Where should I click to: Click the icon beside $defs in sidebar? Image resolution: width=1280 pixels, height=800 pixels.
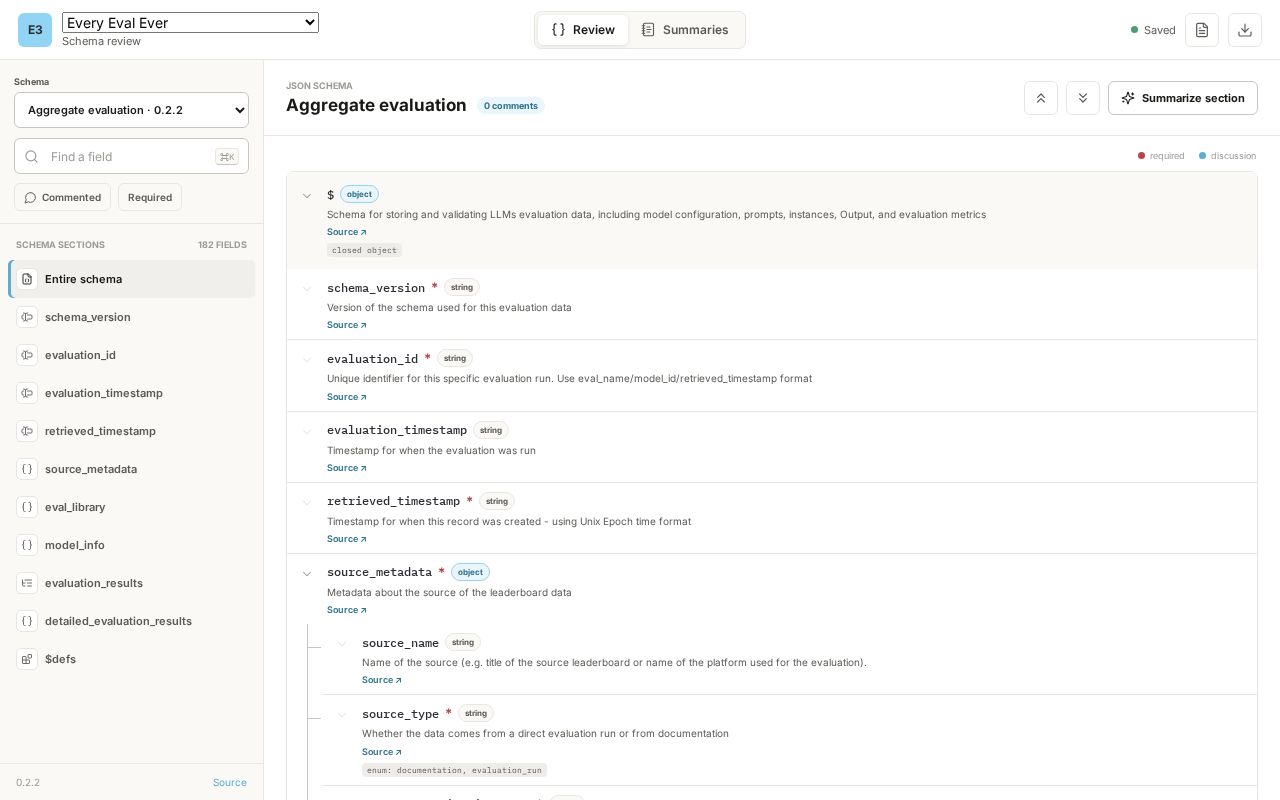click(x=27, y=659)
